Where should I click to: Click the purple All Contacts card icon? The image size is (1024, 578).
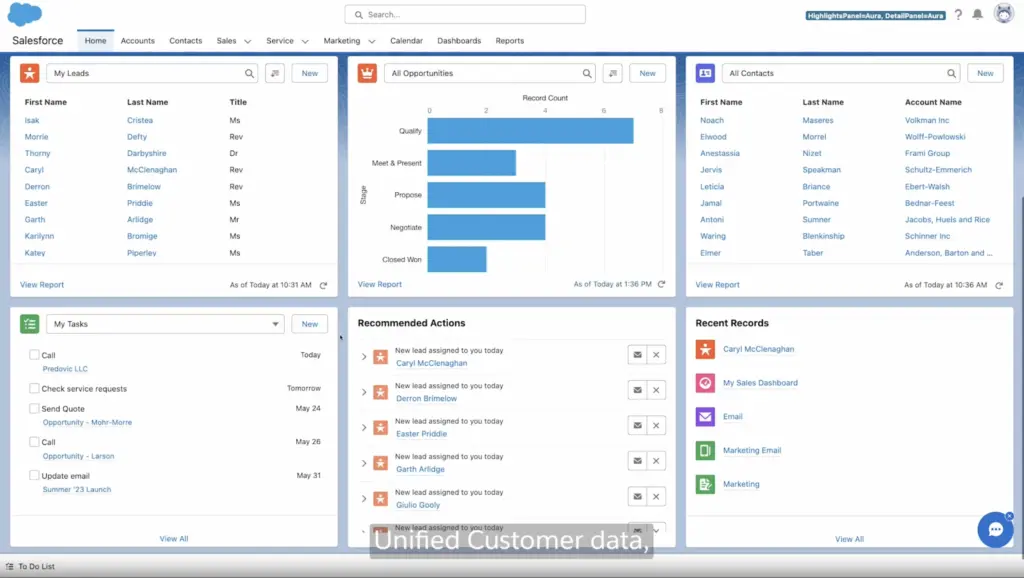click(705, 73)
